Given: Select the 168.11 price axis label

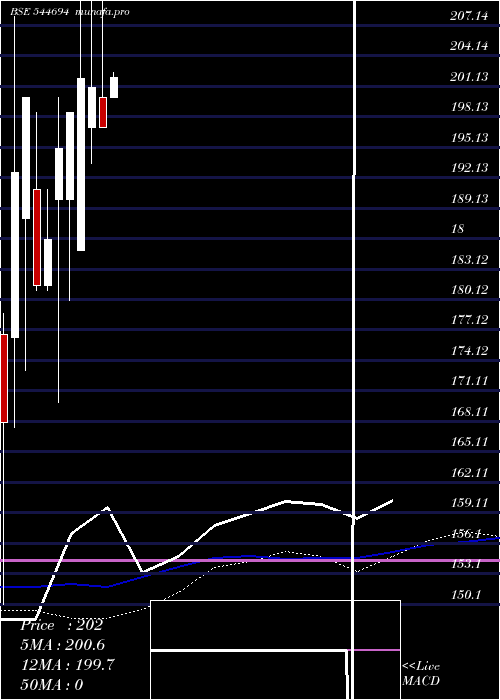Looking at the screenshot, I should (x=469, y=411).
